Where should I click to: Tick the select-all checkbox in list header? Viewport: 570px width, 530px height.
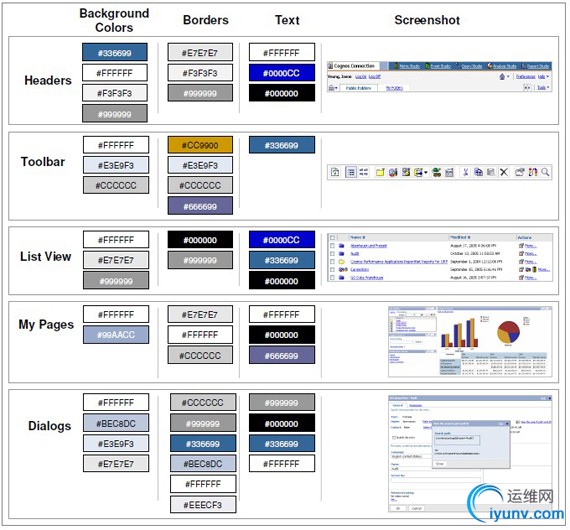coord(332,238)
